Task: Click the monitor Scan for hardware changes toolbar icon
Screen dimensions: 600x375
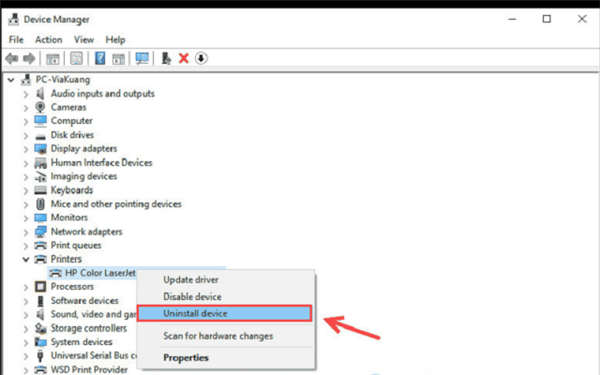Action: point(142,58)
